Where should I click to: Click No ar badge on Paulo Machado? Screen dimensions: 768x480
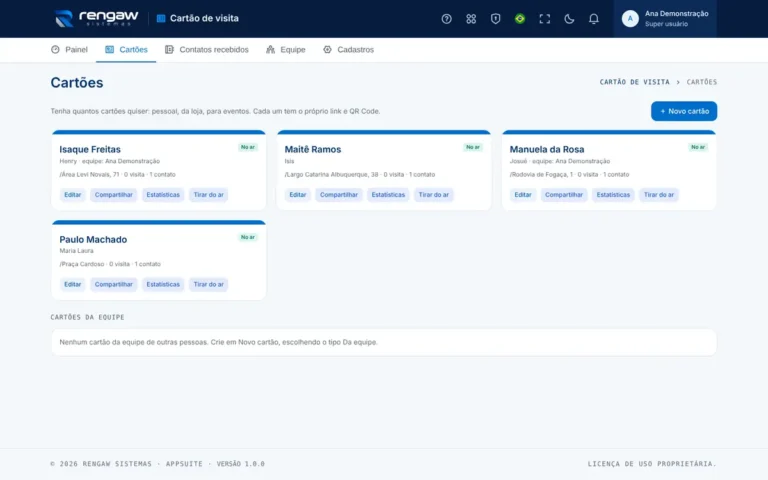(248, 237)
